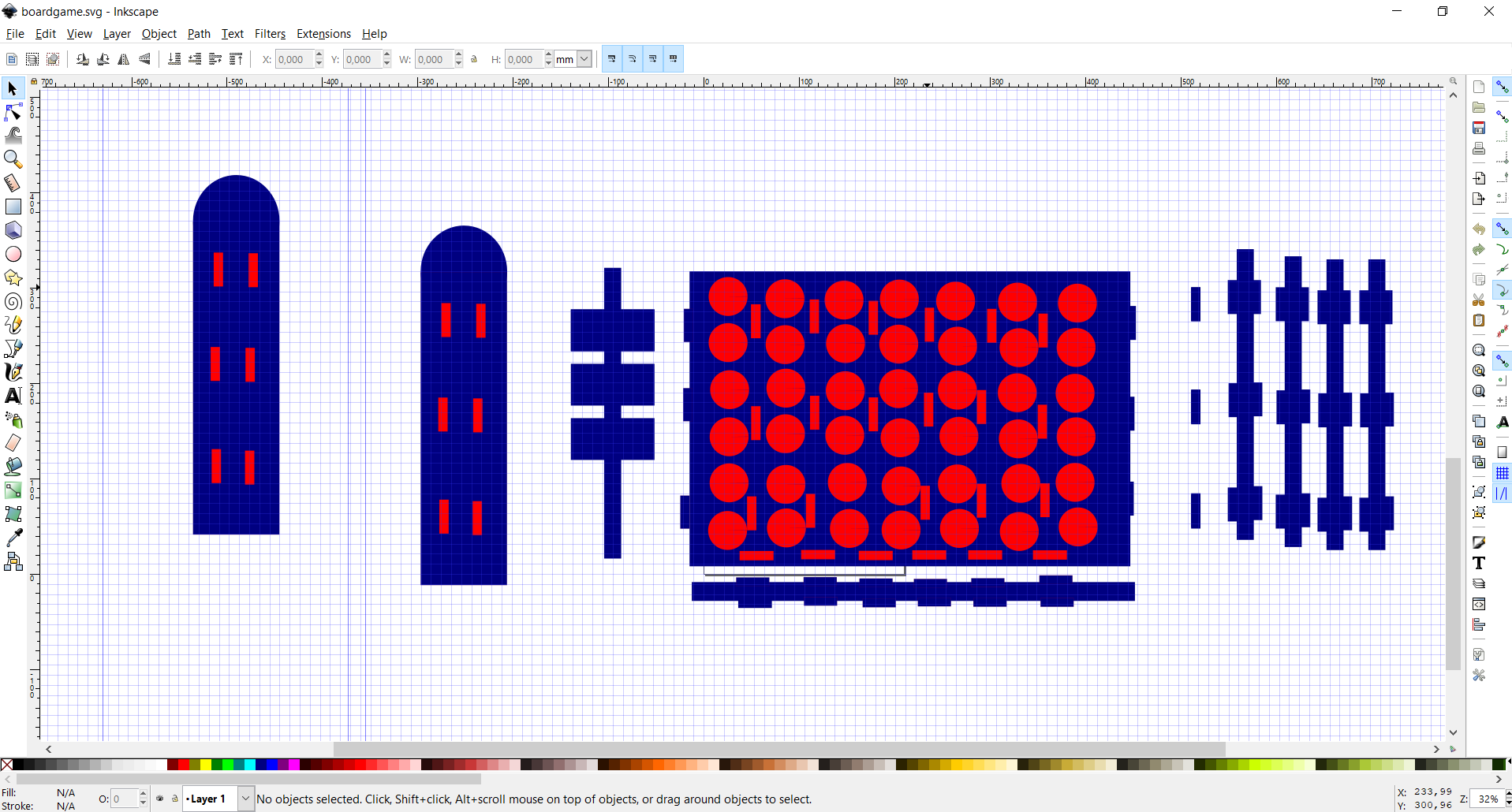The image size is (1512, 812).
Task: Click the yellow palette swatch
Action: pyautogui.click(x=206, y=765)
